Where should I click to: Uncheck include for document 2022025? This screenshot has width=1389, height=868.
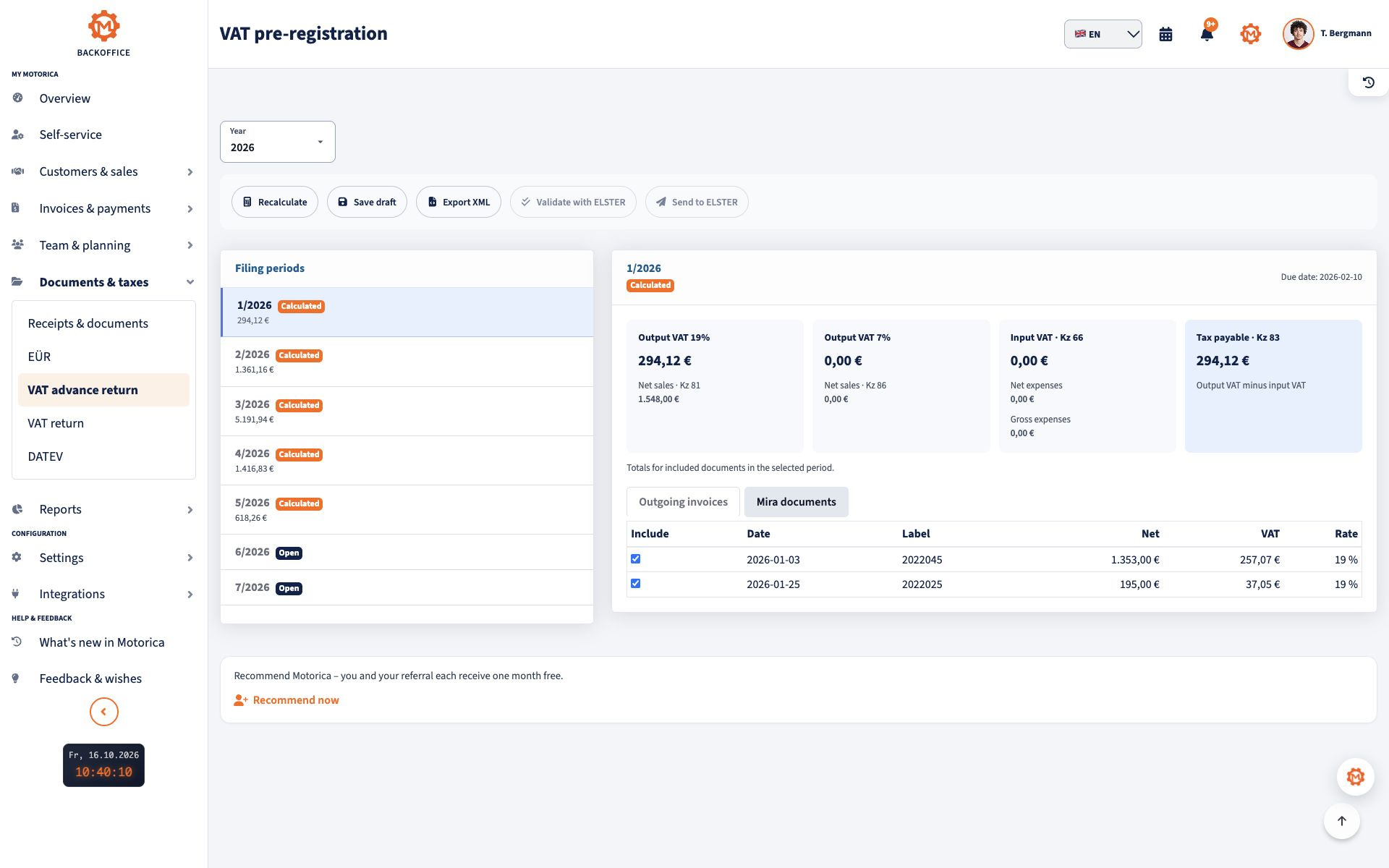(x=635, y=583)
